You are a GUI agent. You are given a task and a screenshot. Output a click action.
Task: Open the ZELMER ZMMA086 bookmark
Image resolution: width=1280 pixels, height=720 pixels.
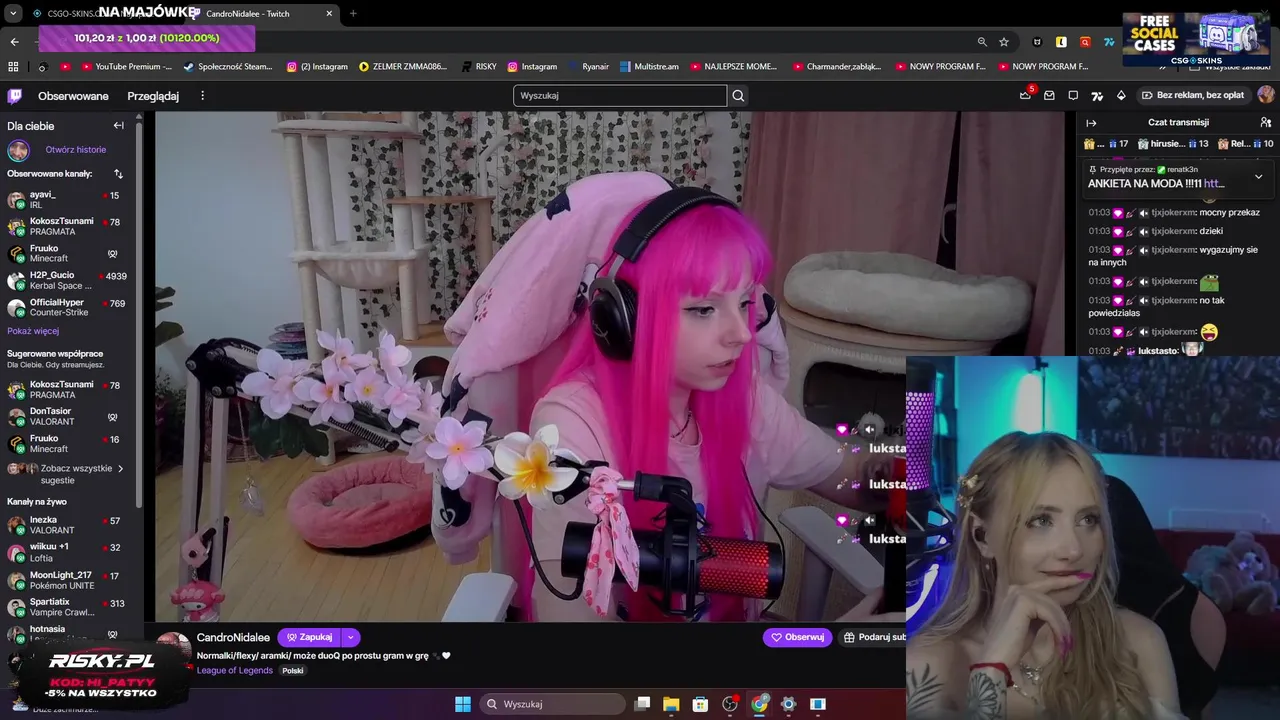click(x=403, y=66)
